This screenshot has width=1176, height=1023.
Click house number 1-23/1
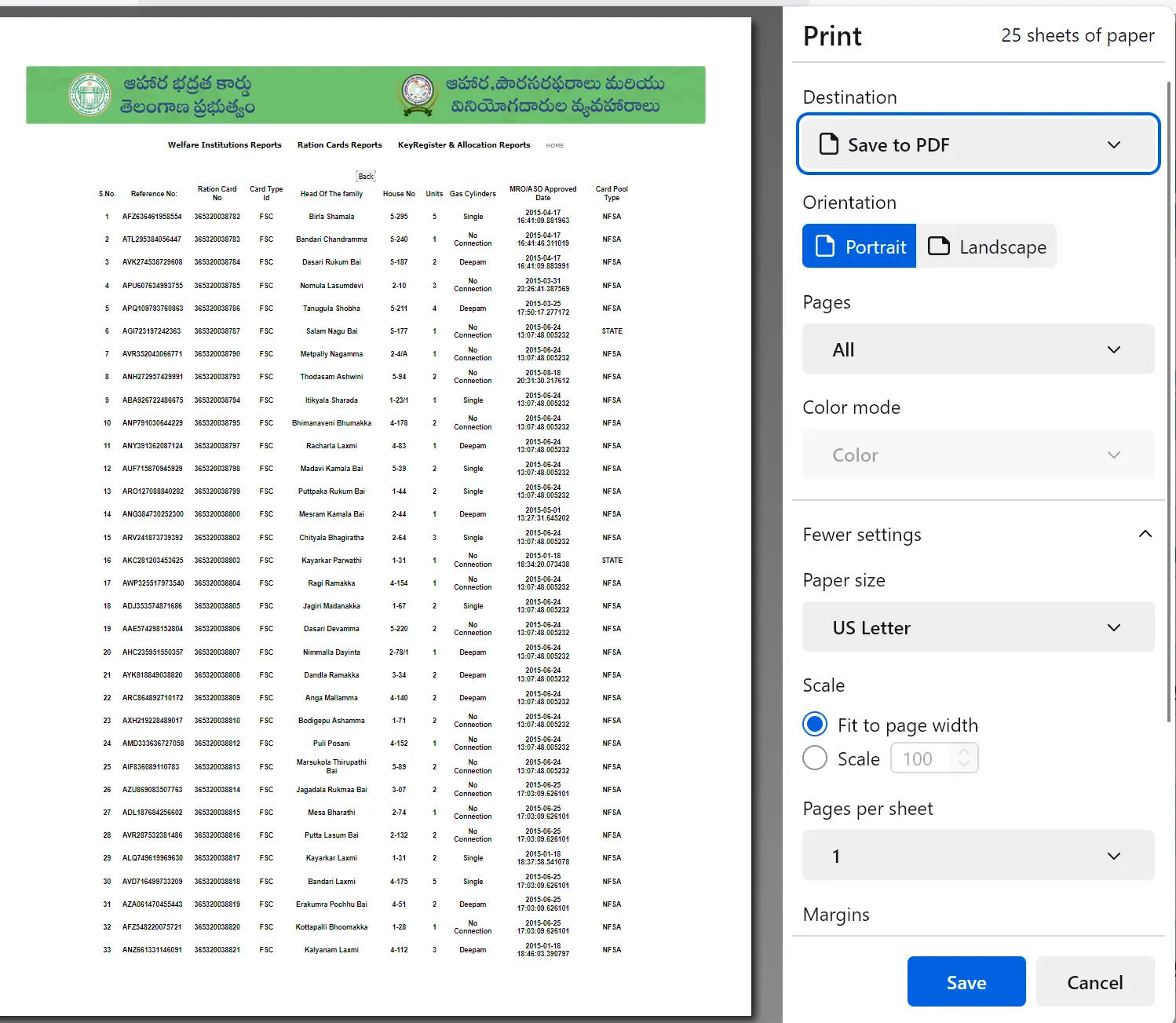(x=399, y=400)
